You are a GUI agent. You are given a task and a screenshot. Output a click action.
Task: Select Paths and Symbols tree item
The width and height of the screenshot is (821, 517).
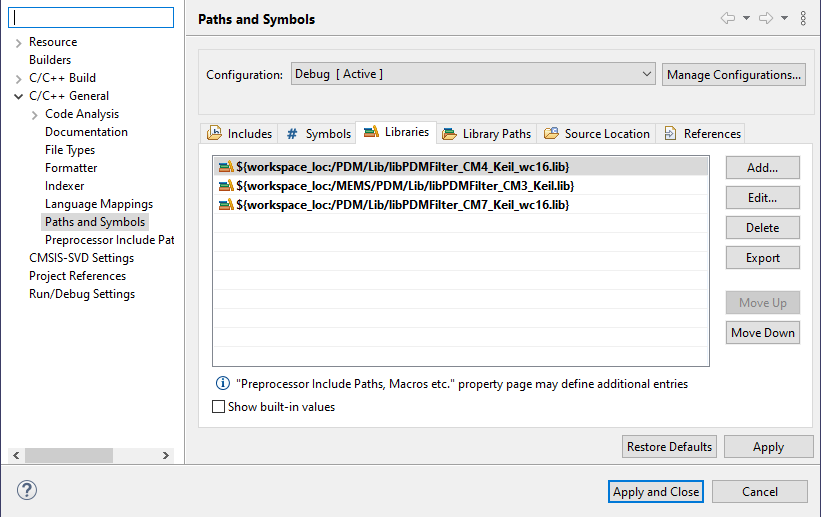[95, 222]
